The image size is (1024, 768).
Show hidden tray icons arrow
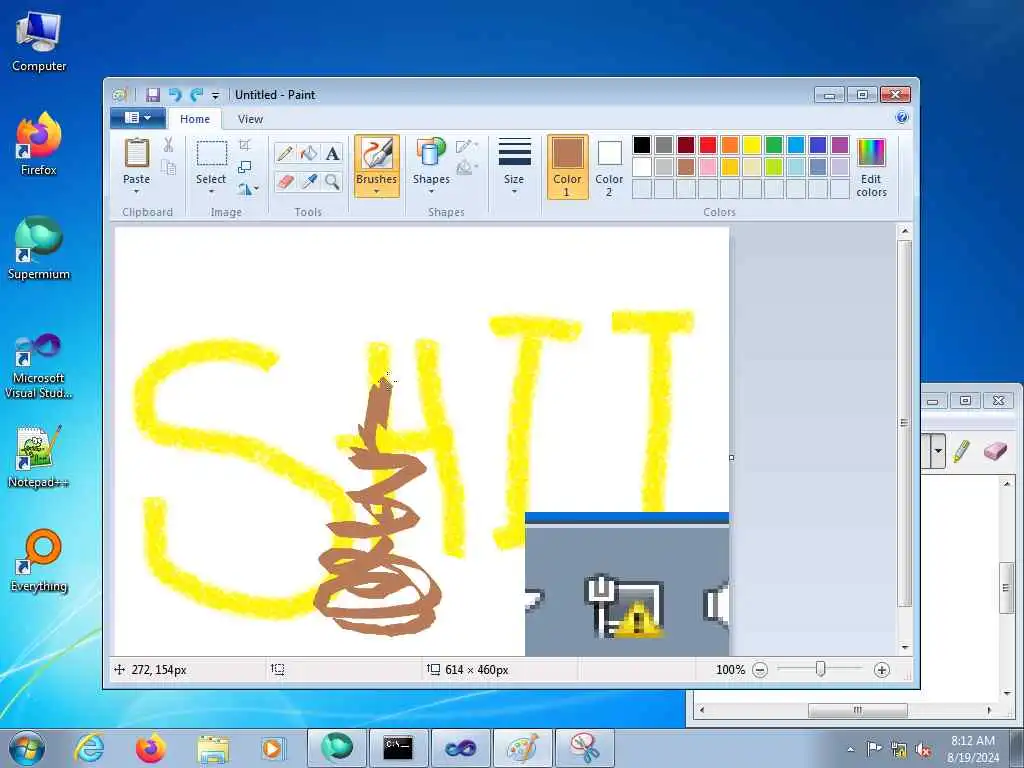point(850,749)
